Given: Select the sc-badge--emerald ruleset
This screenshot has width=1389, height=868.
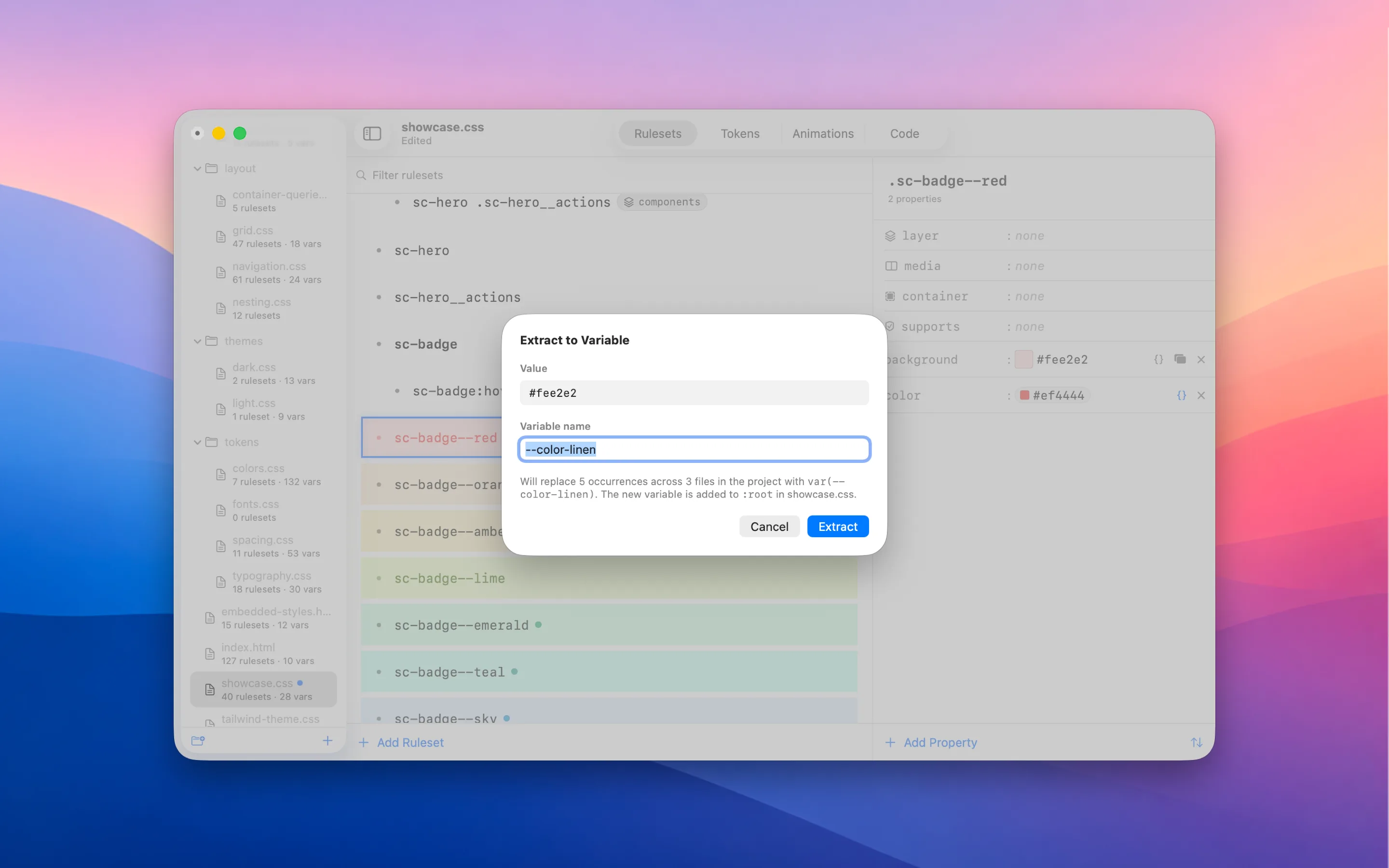Looking at the screenshot, I should [x=610, y=624].
